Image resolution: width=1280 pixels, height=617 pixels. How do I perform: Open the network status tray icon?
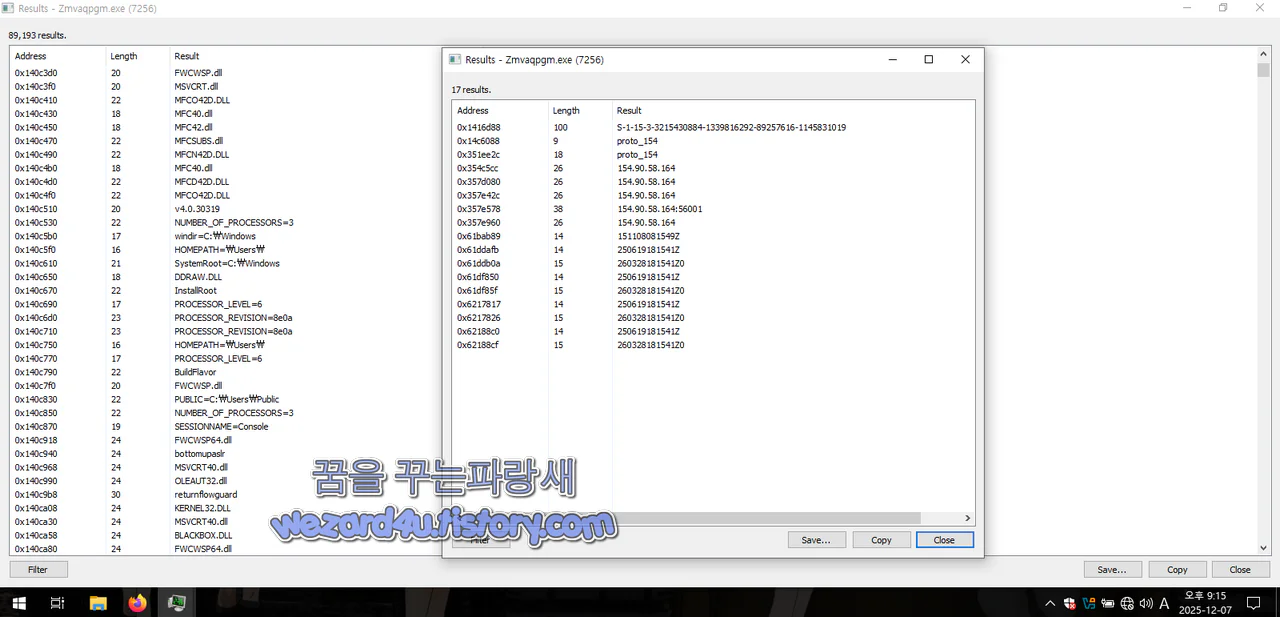1129,603
